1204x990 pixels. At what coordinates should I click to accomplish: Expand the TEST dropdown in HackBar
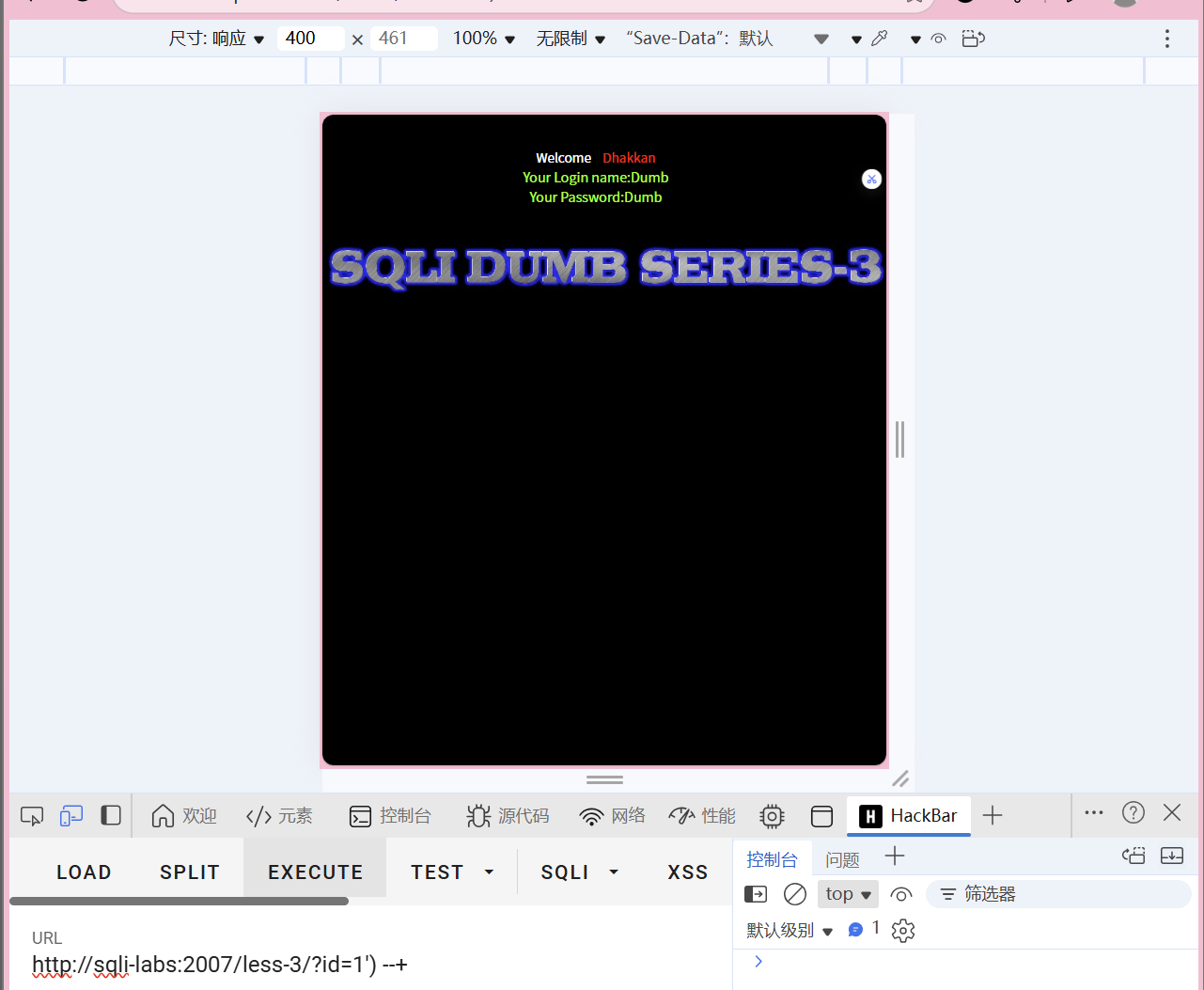[x=489, y=872]
